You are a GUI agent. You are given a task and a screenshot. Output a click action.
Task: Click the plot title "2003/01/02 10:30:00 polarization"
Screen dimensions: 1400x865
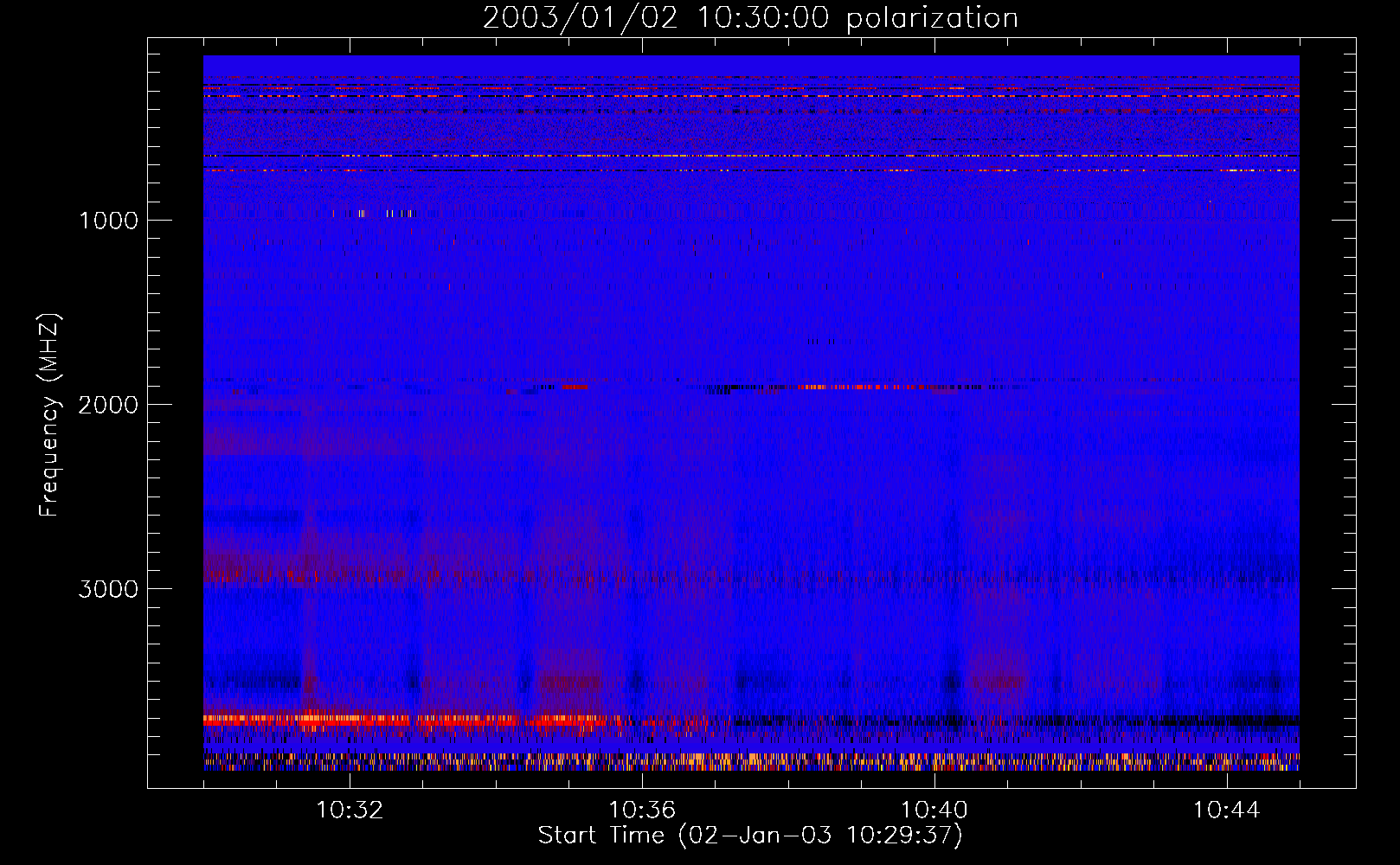[750, 18]
